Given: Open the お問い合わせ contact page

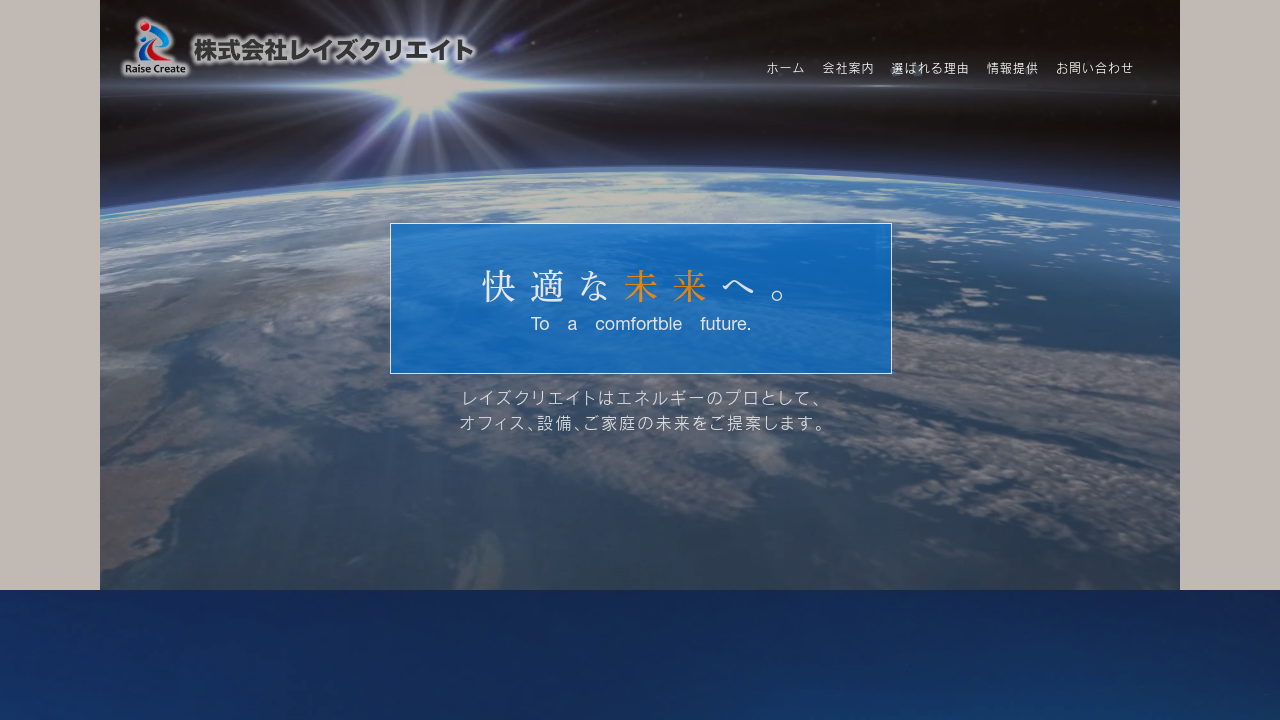Looking at the screenshot, I should tap(1094, 68).
